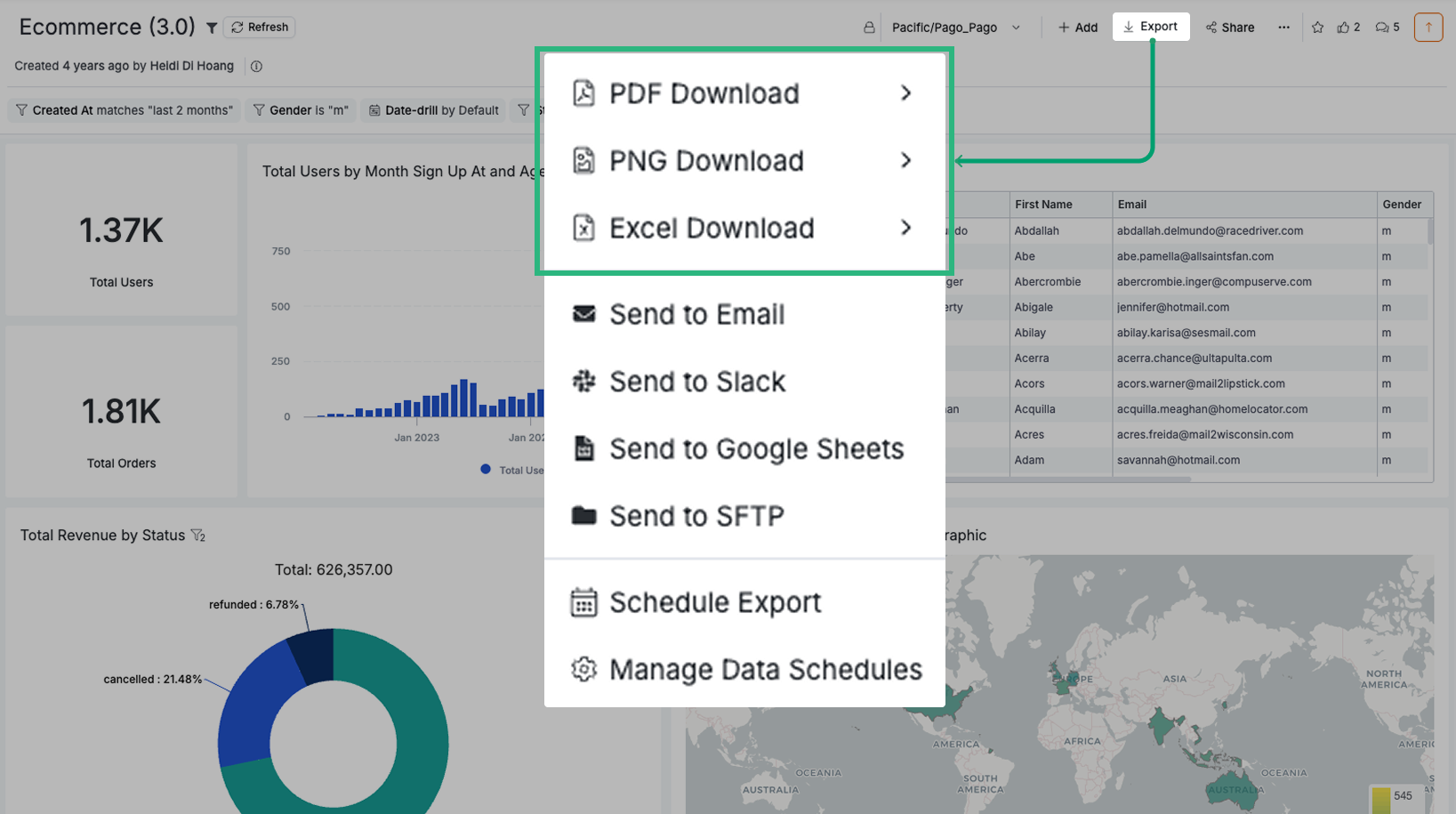Favorite the dashboard with the star icon
The image size is (1456, 814).
click(1317, 27)
